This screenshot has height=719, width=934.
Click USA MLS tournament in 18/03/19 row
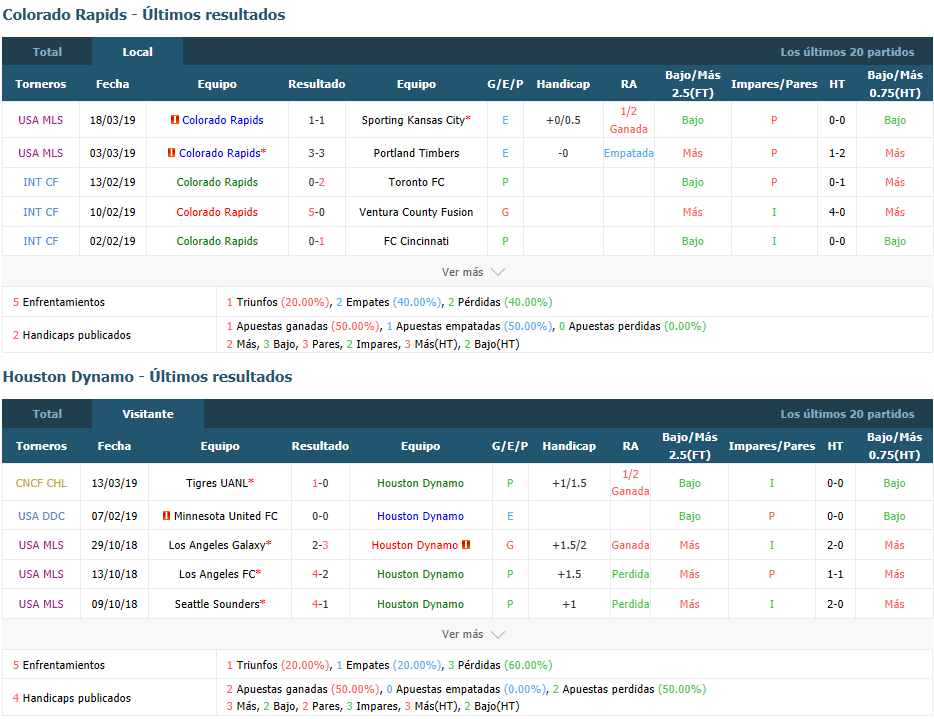click(41, 120)
